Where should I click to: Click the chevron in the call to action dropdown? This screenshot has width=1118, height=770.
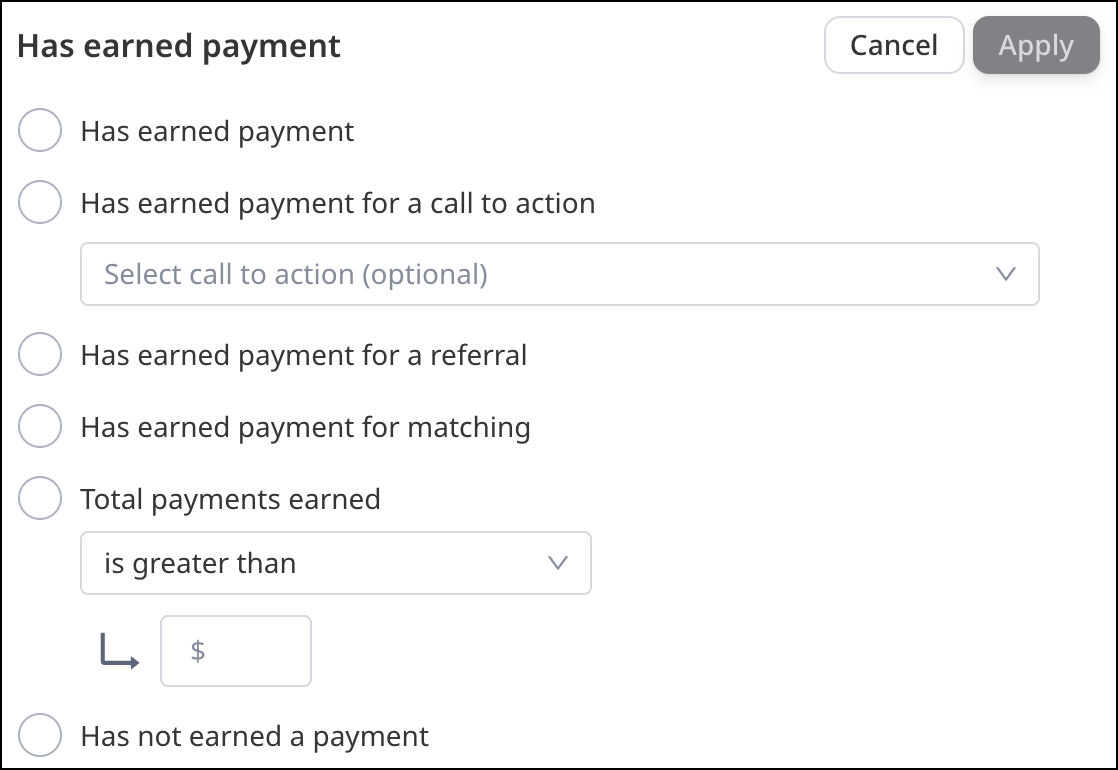1006,274
